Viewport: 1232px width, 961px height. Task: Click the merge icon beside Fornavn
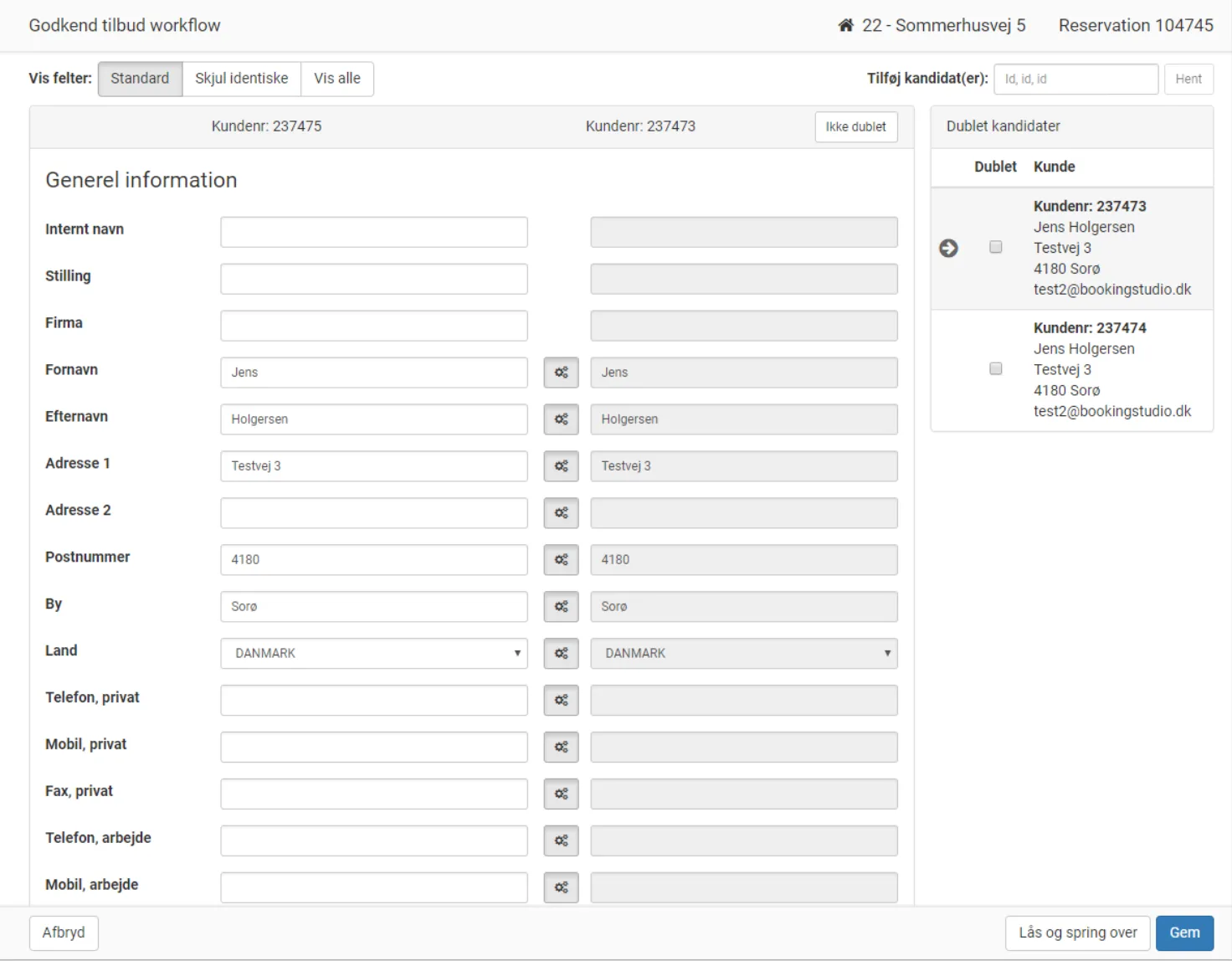(x=561, y=373)
